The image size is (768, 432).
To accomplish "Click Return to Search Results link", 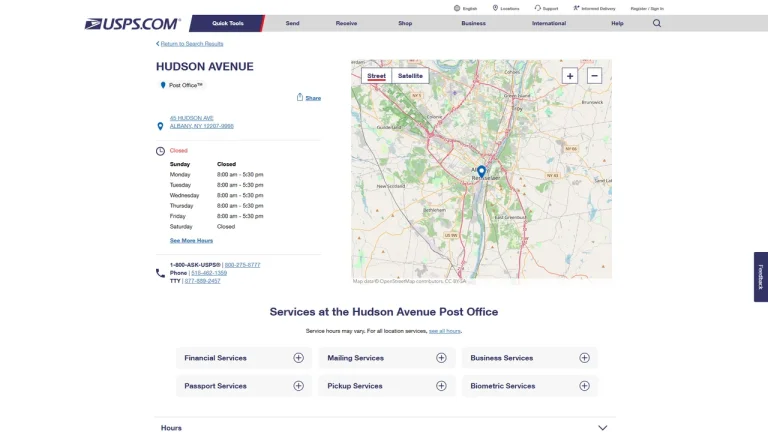I will click(x=192, y=44).
